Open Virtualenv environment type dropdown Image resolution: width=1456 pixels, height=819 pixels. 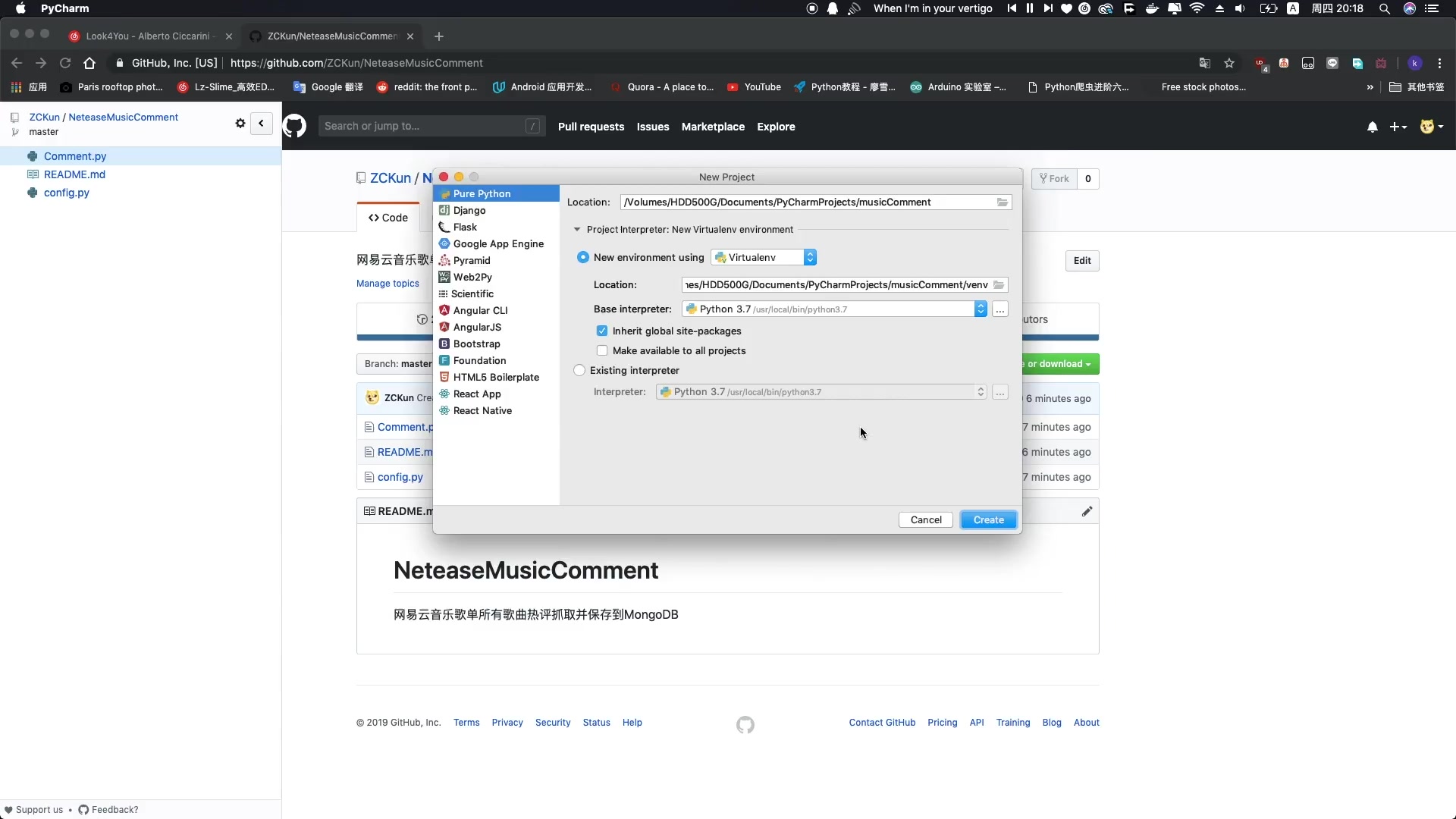click(x=764, y=257)
